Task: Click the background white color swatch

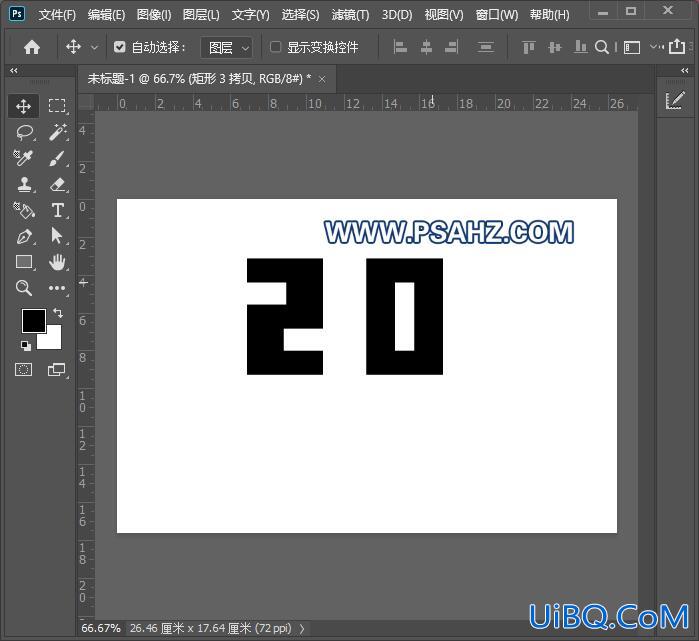Action: pos(51,340)
